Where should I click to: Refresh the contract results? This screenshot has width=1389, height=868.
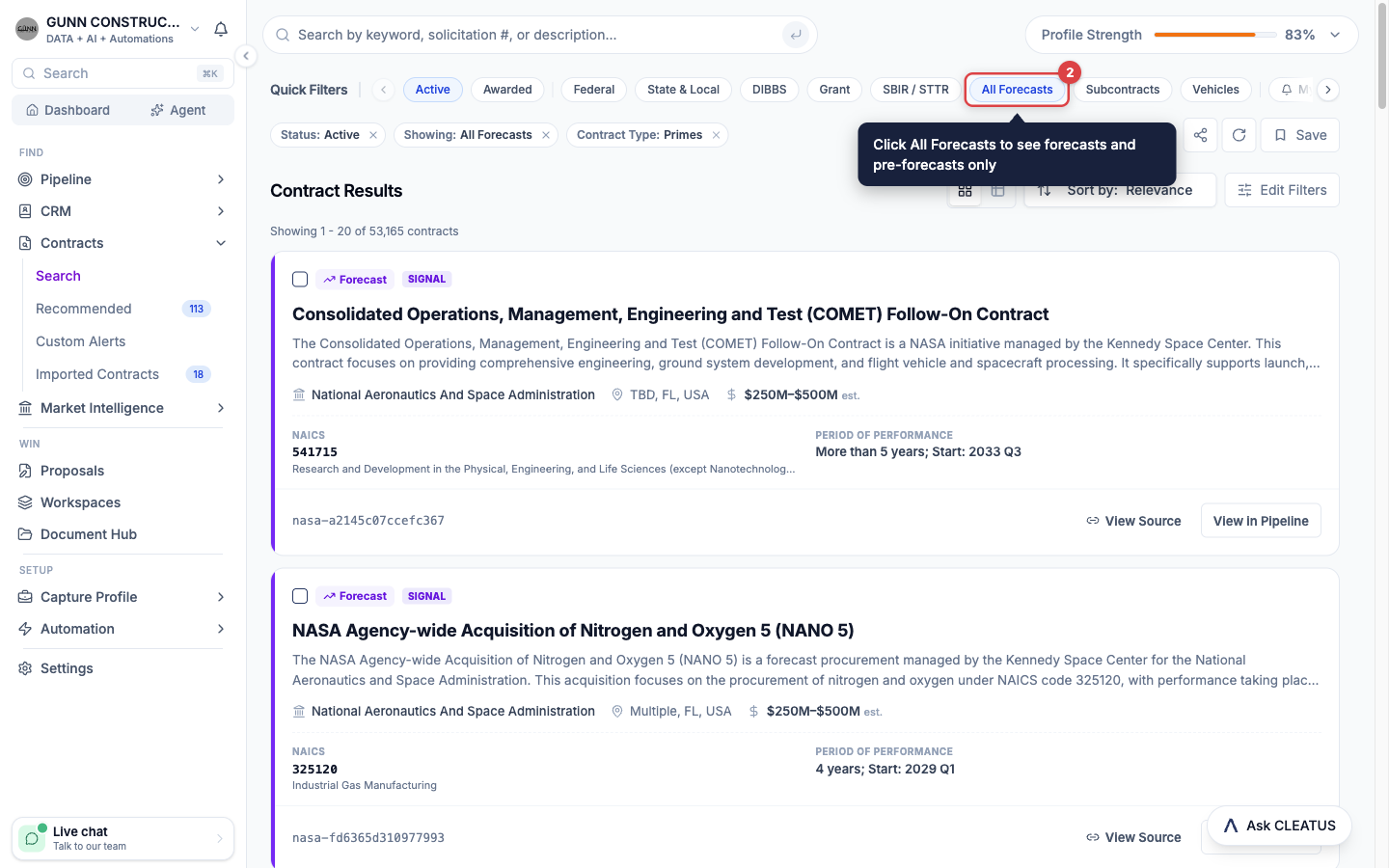(1239, 135)
